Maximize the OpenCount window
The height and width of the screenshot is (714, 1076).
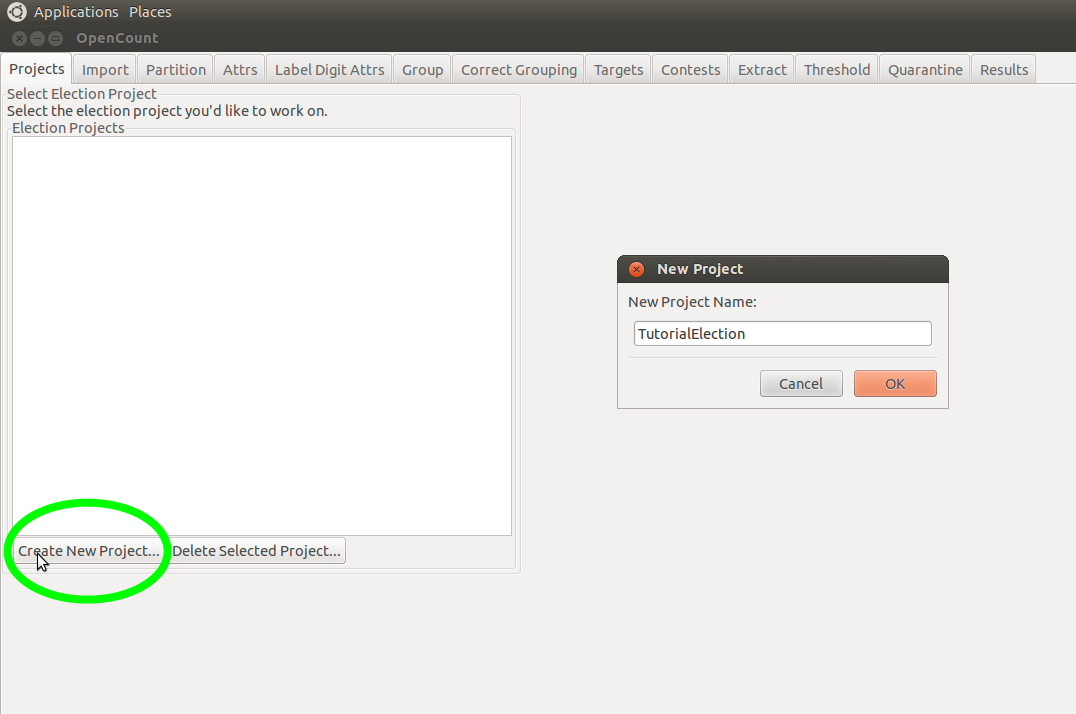click(56, 38)
